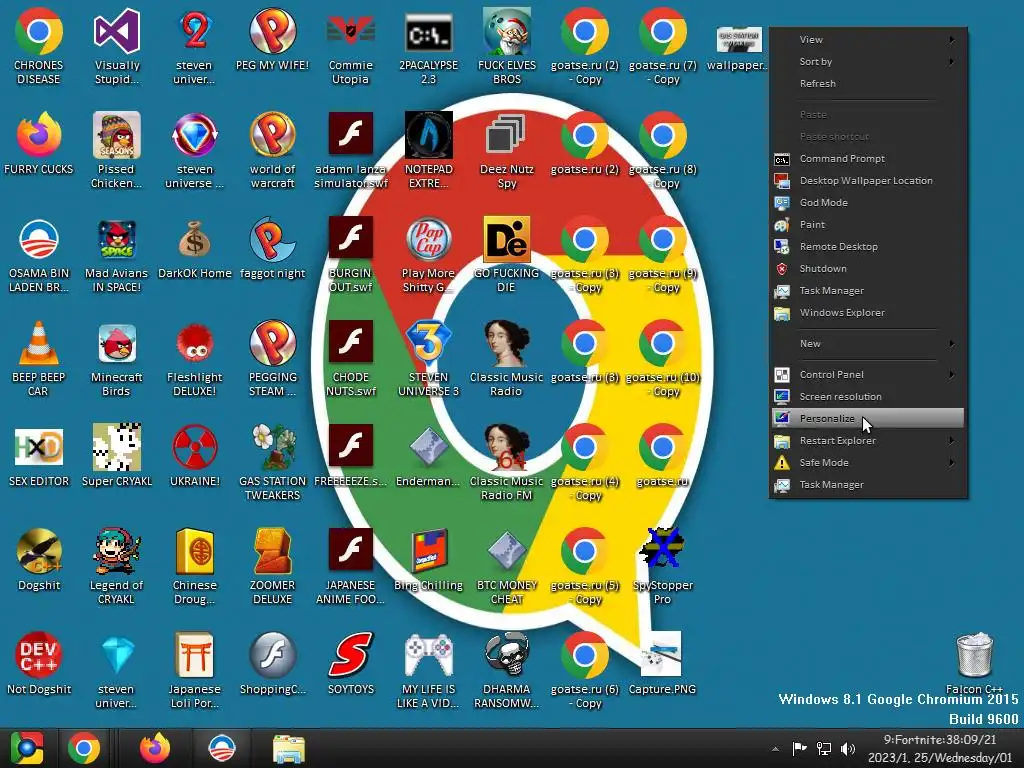
Task: Select Command Prompt from context menu
Action: coord(868,159)
